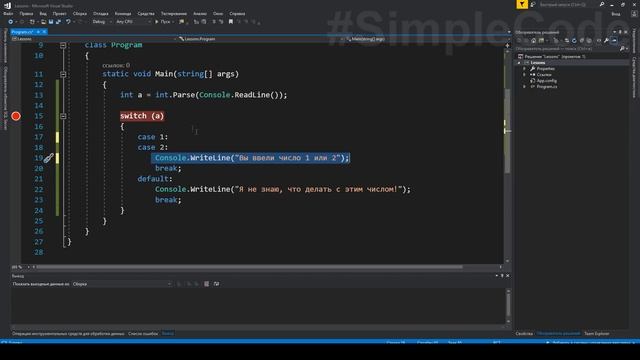The image size is (640, 360).
Task: Click the screwdriver quick-actions icon on line 19
Action: point(49,158)
